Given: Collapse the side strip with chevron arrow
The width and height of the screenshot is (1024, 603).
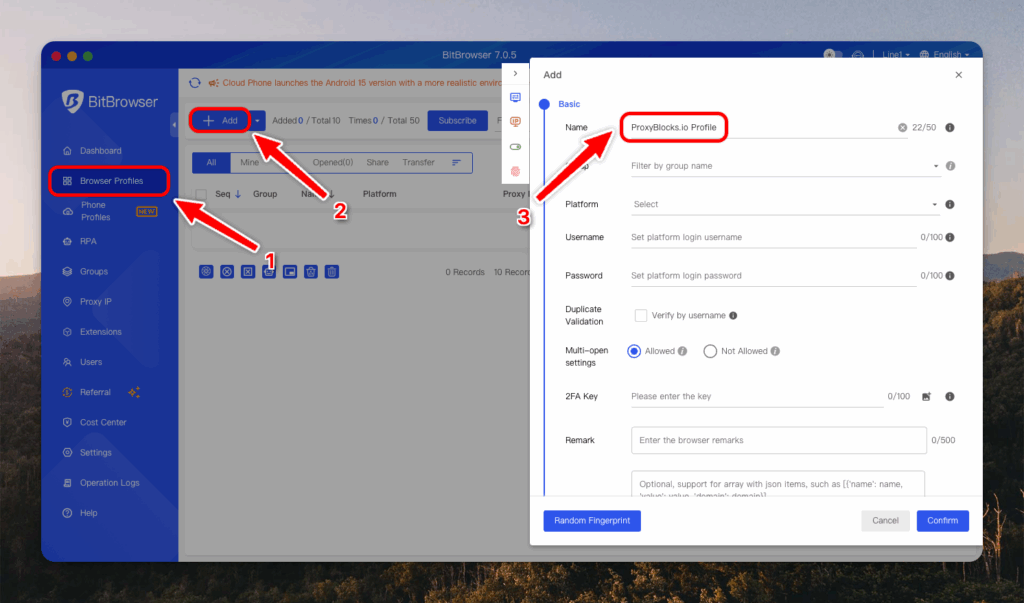Looking at the screenshot, I should click(x=515, y=74).
